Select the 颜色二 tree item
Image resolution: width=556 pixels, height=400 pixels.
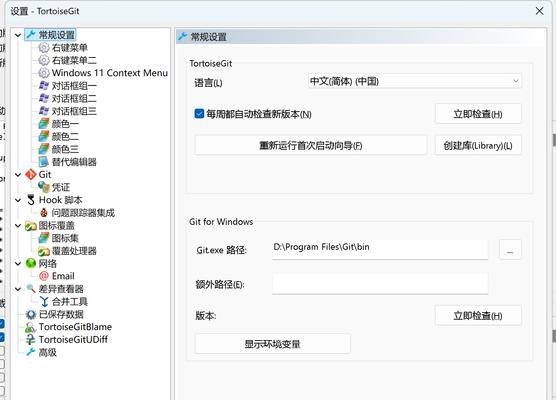(x=65, y=137)
